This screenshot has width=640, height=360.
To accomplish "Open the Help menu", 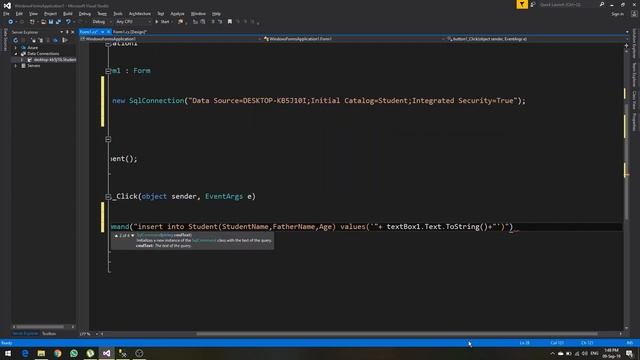I will 216,13.
